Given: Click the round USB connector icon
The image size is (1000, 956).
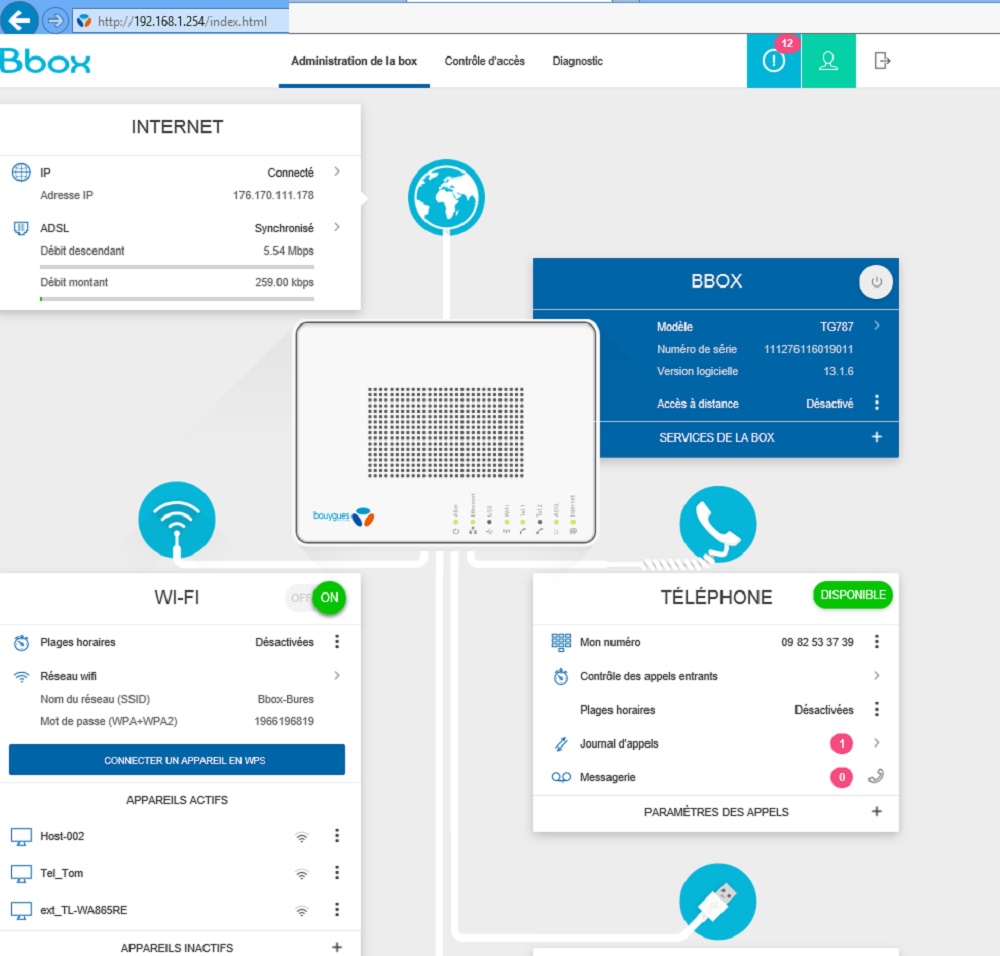Looking at the screenshot, I should [x=717, y=901].
